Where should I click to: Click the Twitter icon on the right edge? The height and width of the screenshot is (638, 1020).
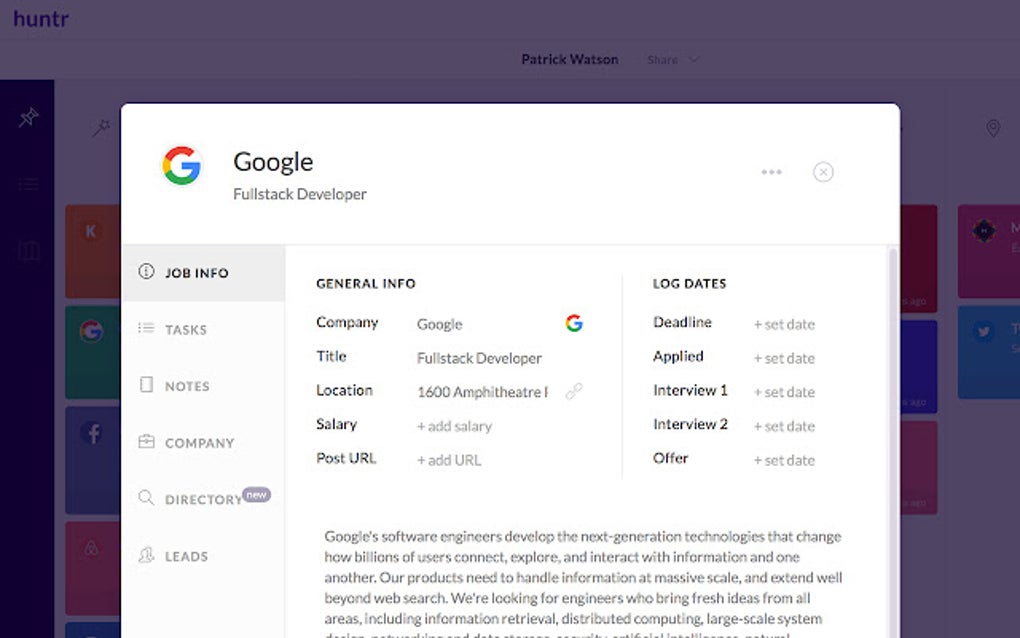[x=984, y=331]
